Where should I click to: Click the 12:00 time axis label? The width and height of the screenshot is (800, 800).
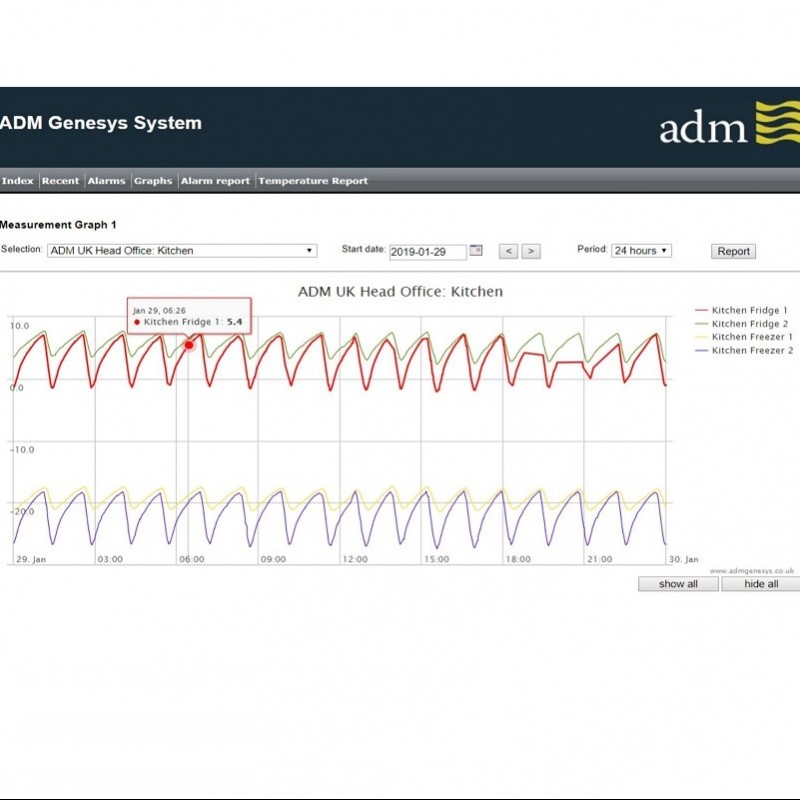355,559
